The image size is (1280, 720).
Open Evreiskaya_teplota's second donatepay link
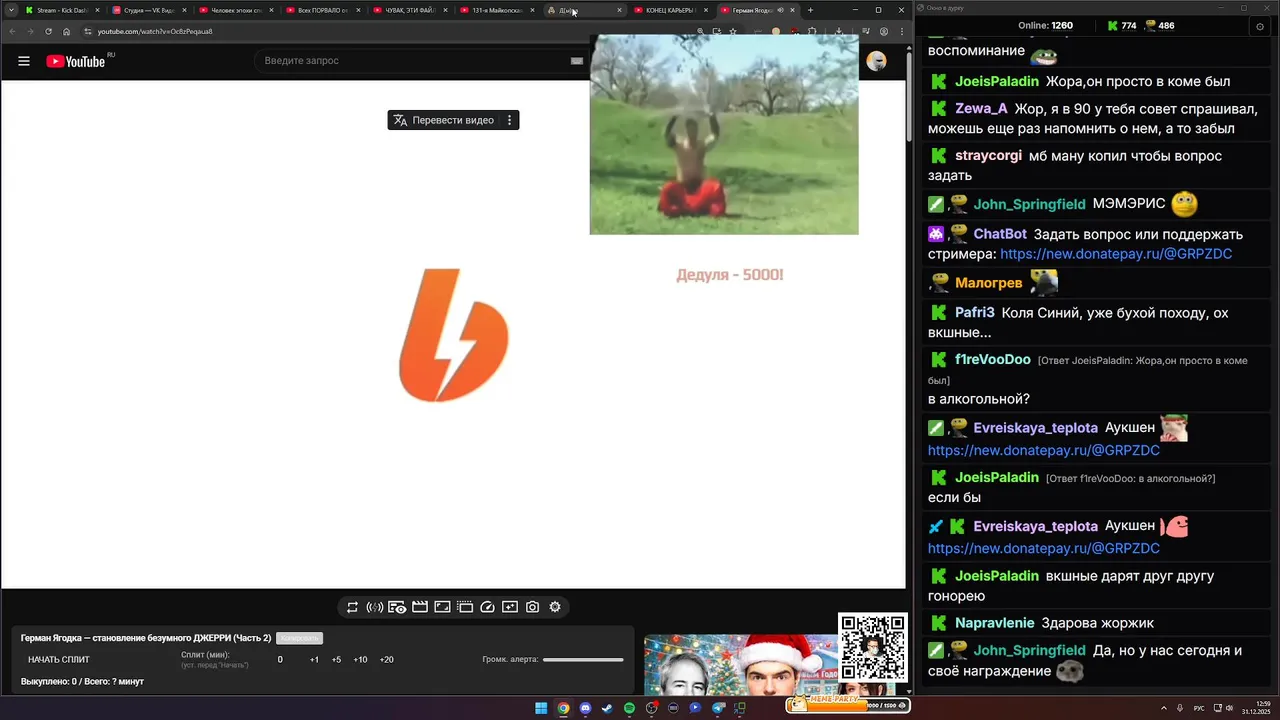pyautogui.click(x=1044, y=548)
